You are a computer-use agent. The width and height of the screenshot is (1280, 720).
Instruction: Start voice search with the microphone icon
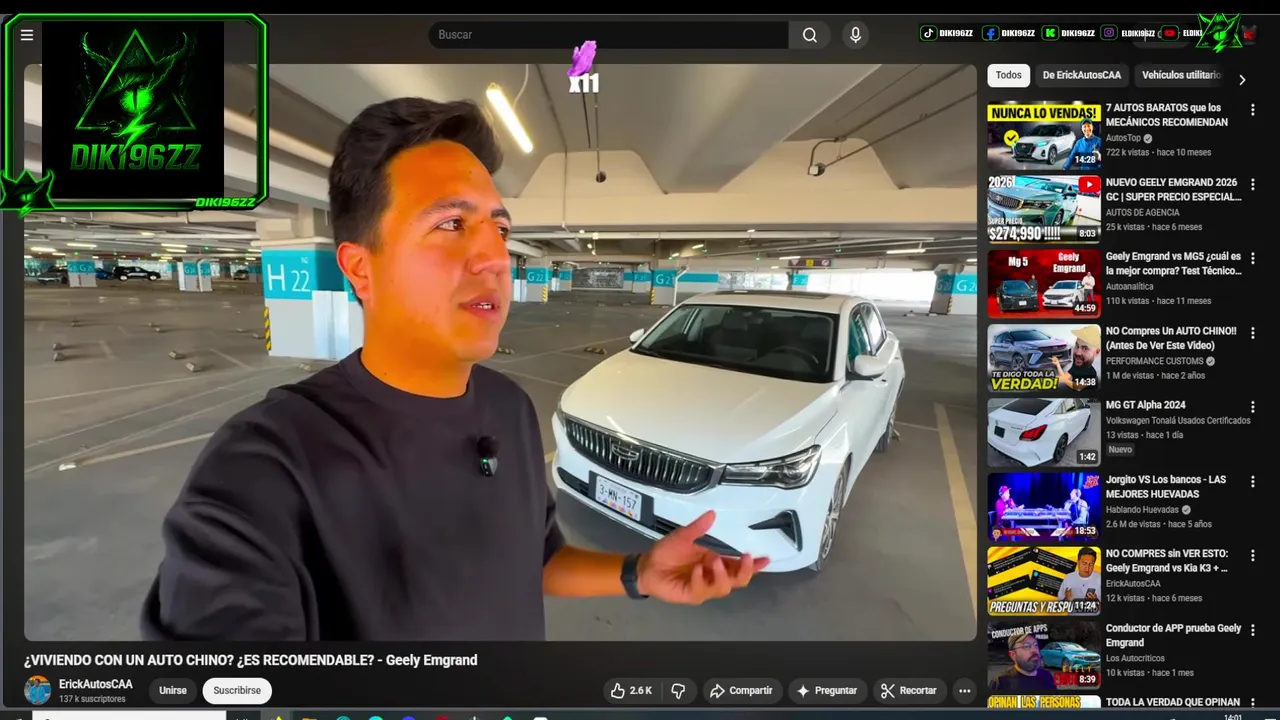point(855,35)
